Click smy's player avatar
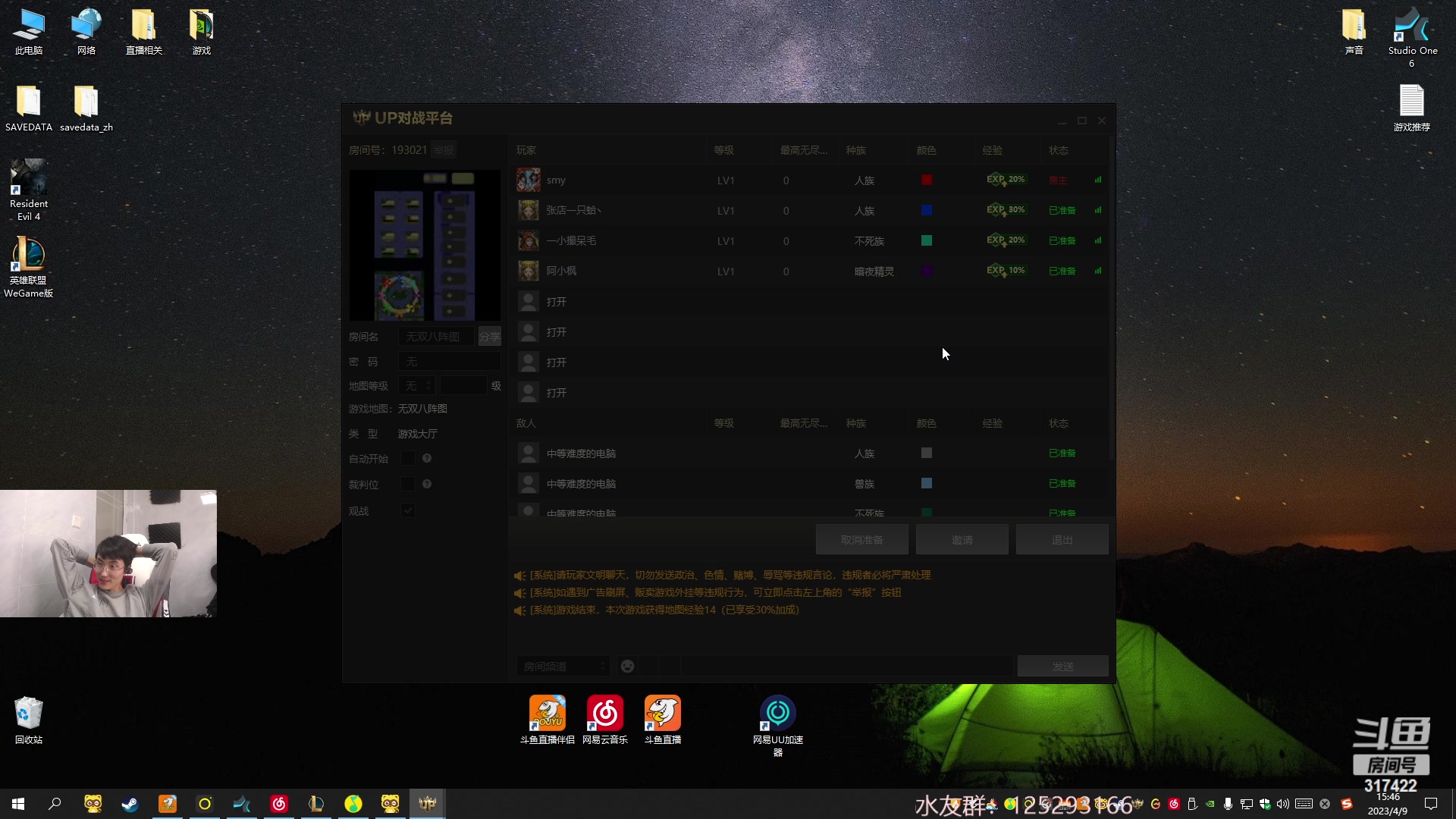 click(529, 180)
